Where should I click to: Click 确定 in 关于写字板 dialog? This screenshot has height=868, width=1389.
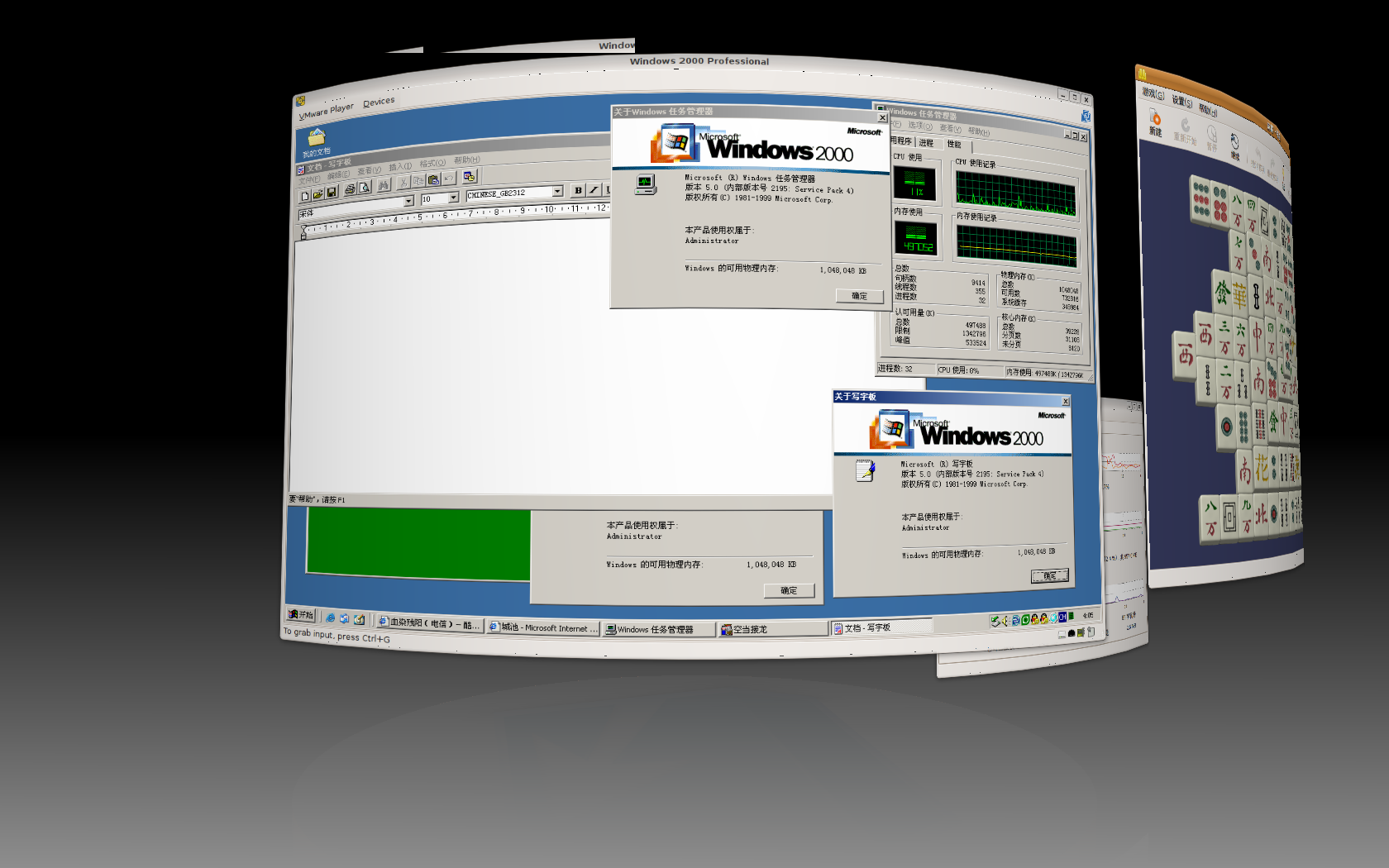click(x=1050, y=575)
